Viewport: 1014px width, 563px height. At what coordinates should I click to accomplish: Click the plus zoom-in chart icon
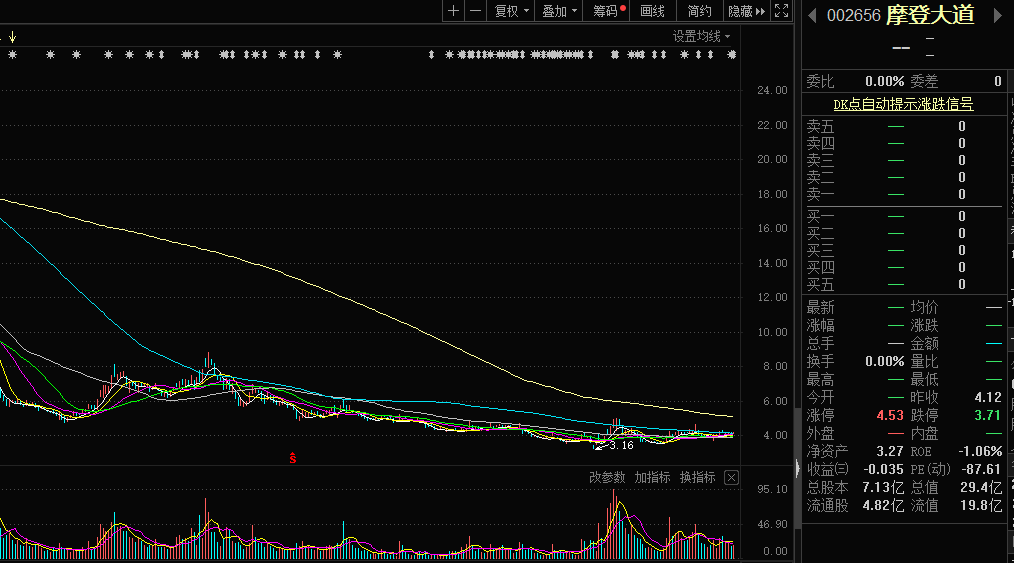coord(453,11)
